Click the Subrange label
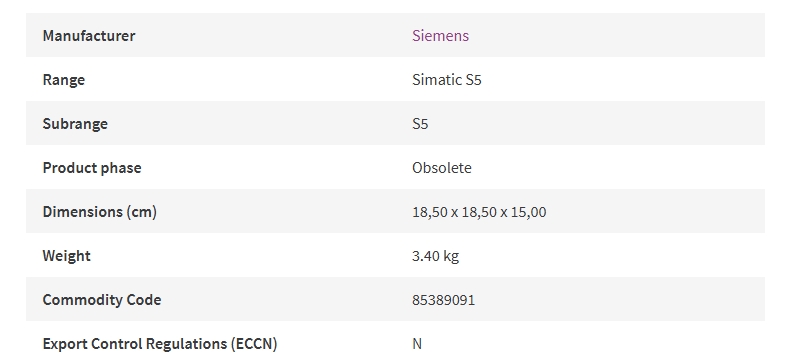This screenshot has width=791, height=364. click(75, 124)
